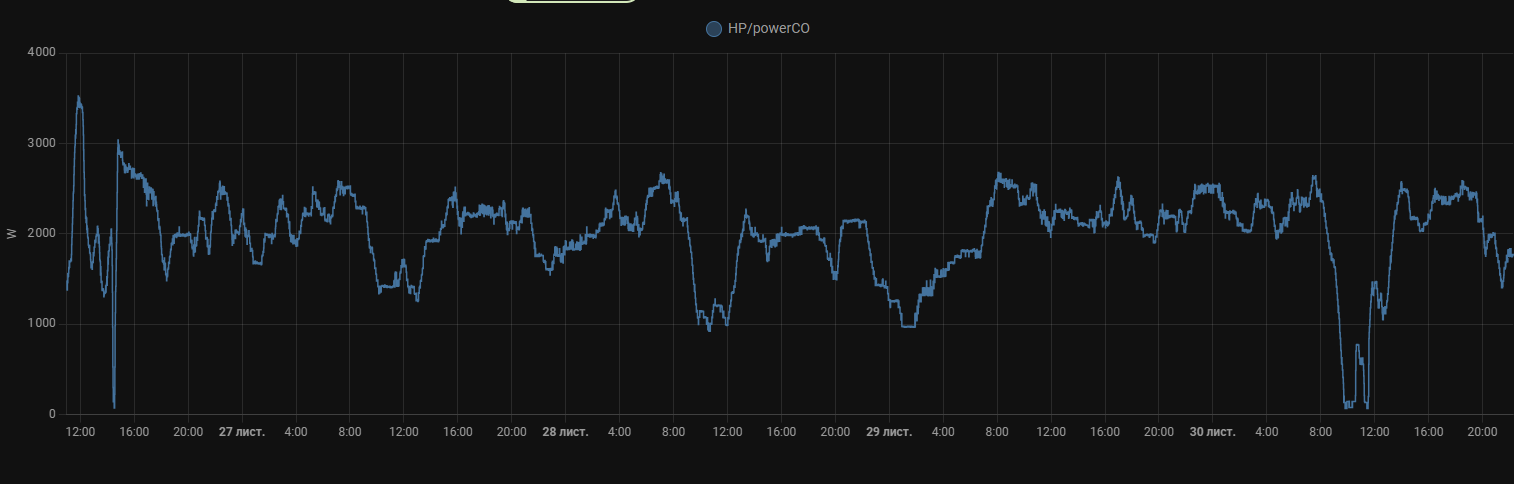Click the 1000 value on the Y axis
Screen dimensions: 1514x484
tap(42, 324)
